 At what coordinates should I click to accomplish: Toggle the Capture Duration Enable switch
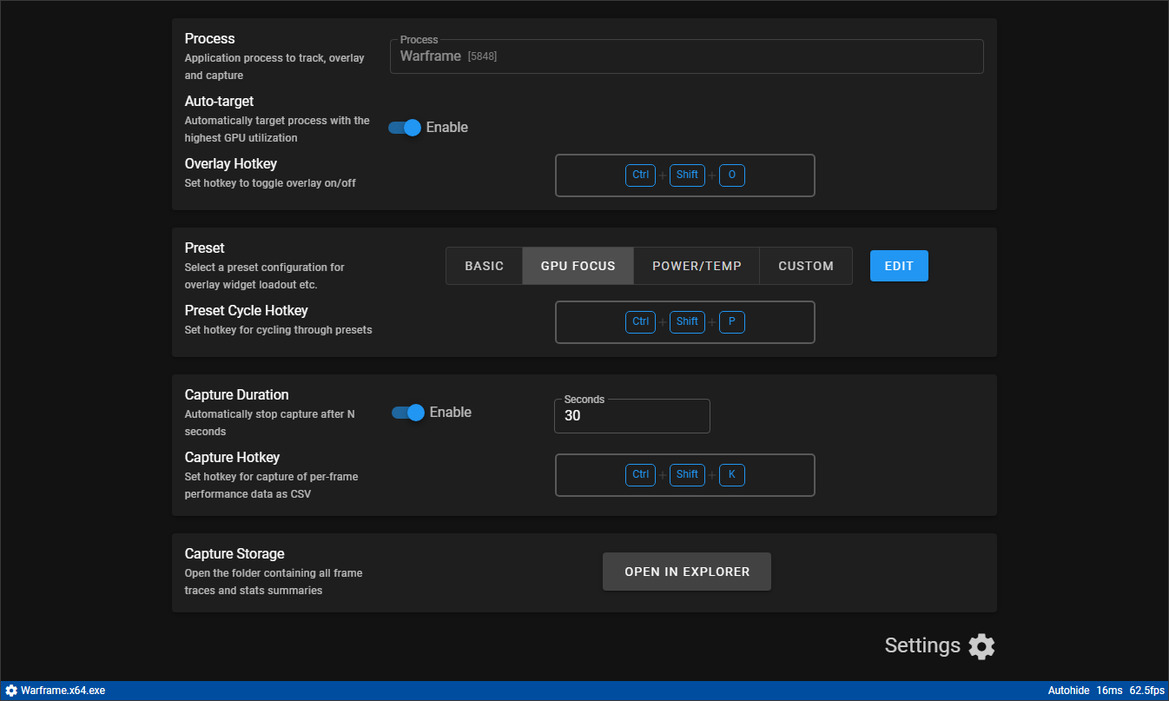click(x=408, y=412)
